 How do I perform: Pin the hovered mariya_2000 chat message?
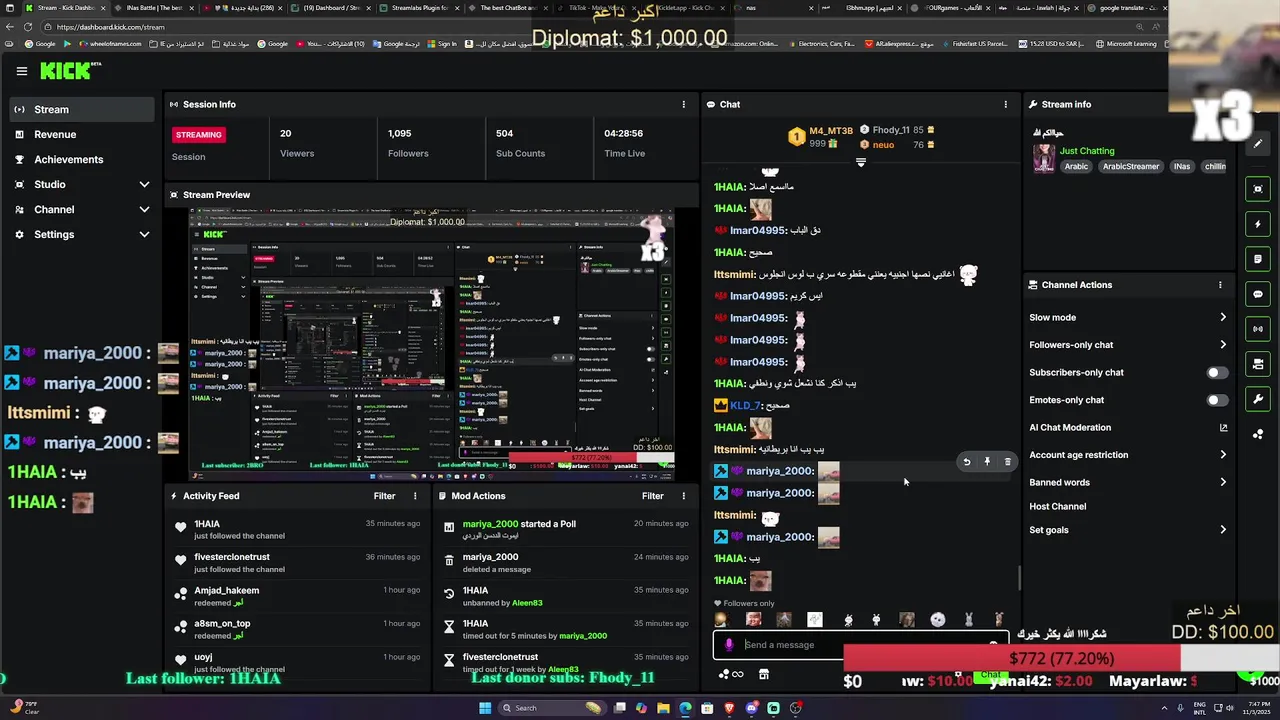[987, 462]
